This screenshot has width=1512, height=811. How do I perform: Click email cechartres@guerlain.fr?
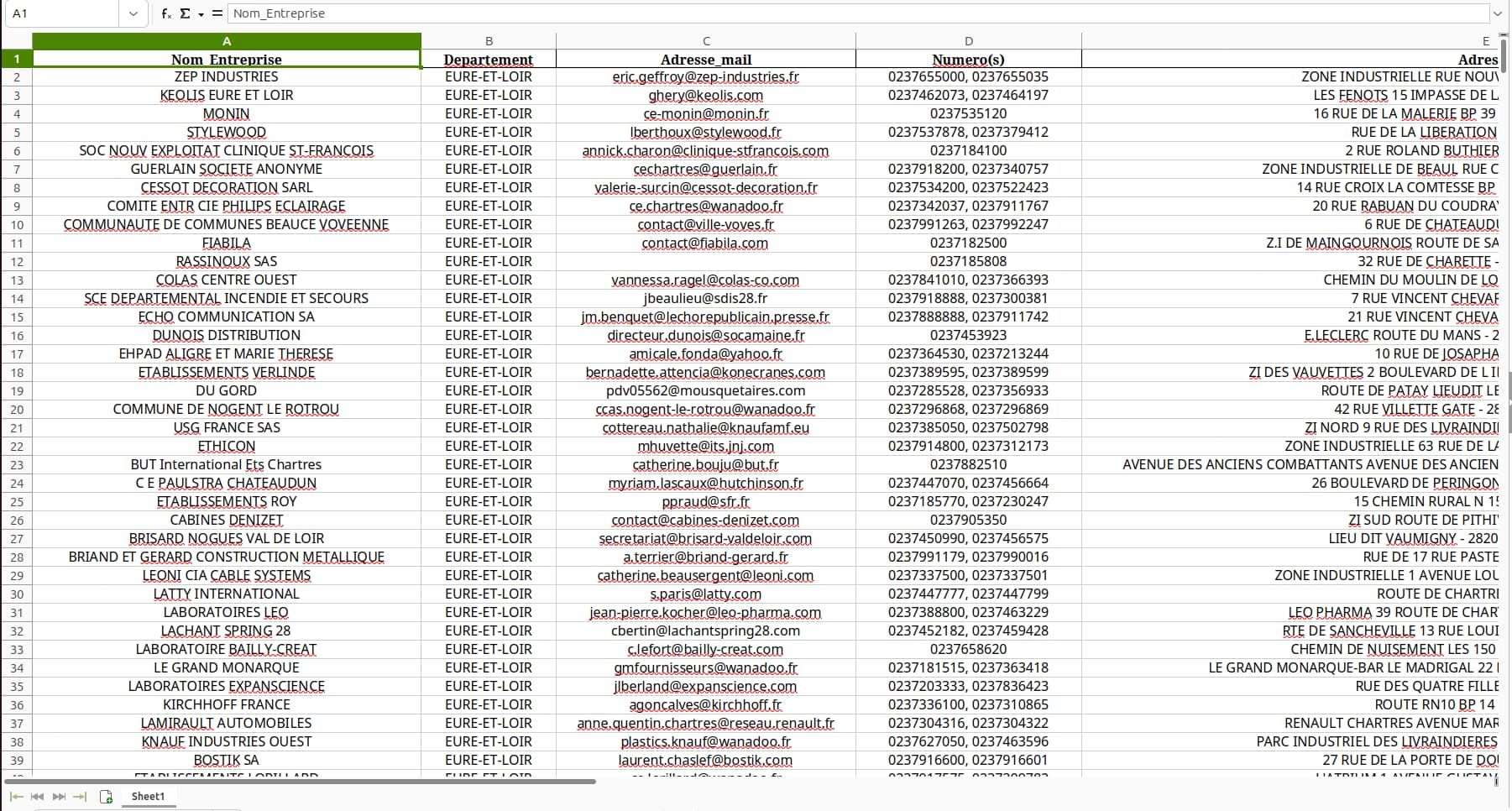[x=706, y=170]
